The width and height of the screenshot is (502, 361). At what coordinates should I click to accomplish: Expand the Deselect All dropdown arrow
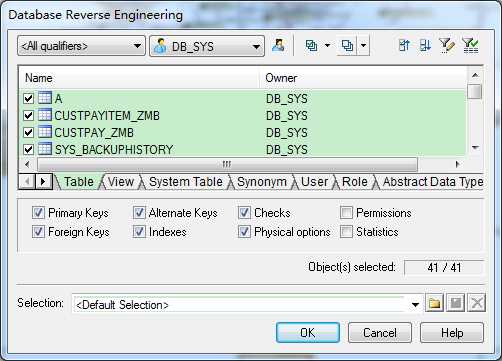tap(363, 45)
